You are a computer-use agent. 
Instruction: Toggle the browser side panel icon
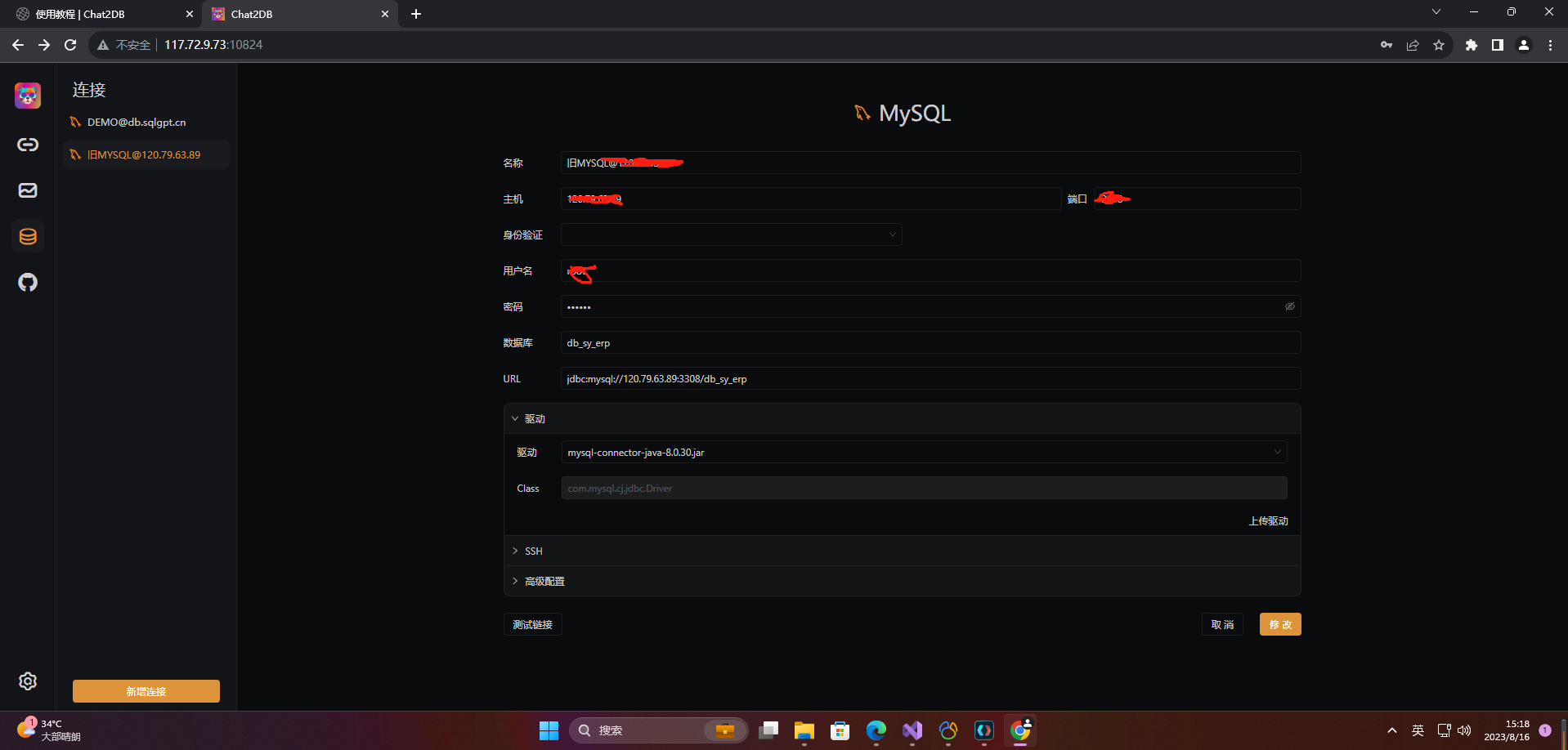[x=1498, y=45]
